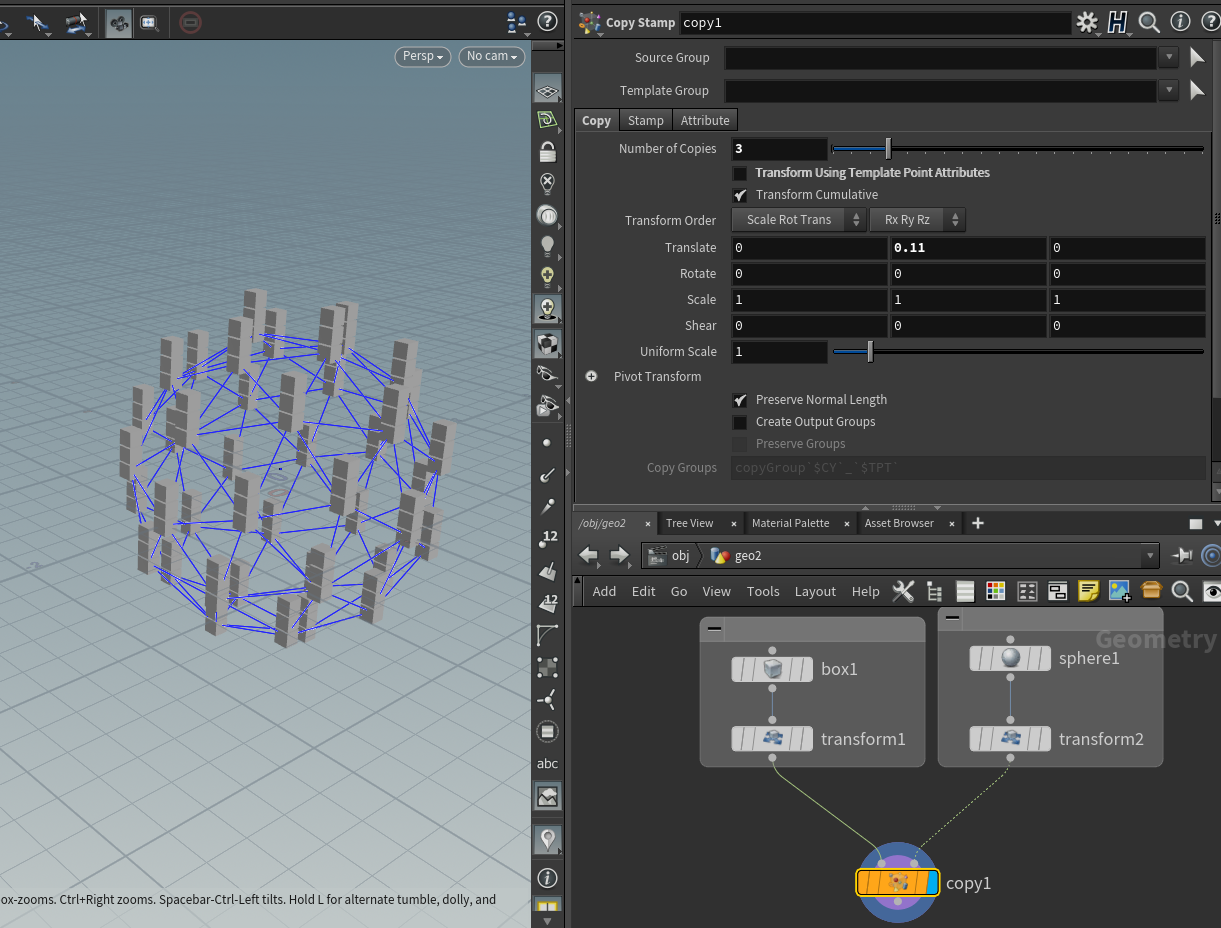
Task: Open the Layout menu in network editor
Action: point(814,591)
